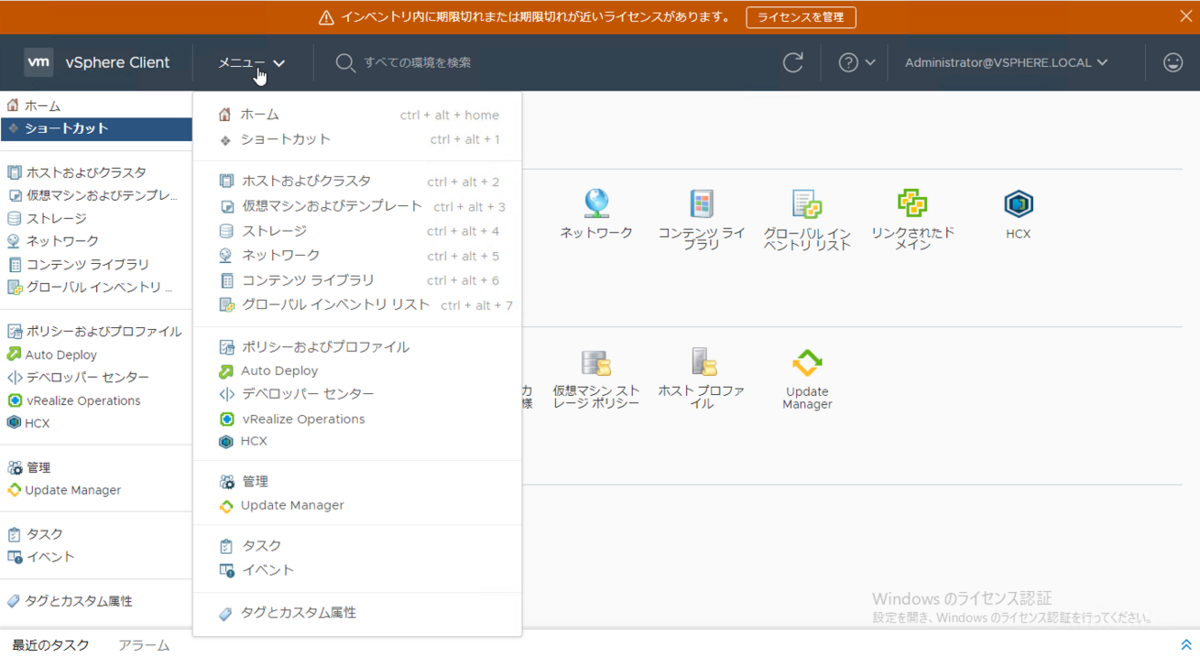1200x658 pixels.
Task: Click ショートカット in left sidebar
Action: pyautogui.click(x=96, y=128)
